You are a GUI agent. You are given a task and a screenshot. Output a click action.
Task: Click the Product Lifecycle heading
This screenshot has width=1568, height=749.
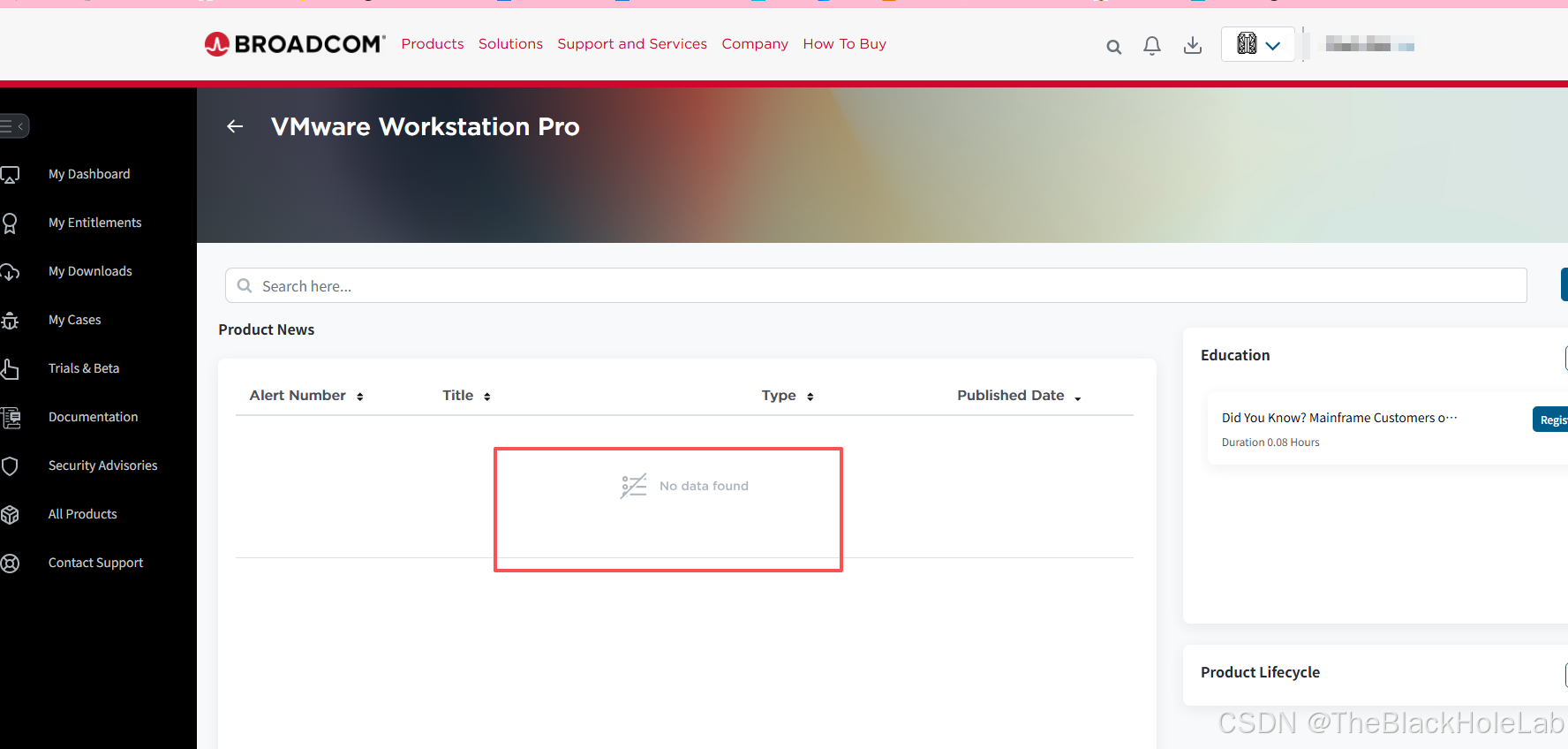[x=1260, y=672]
